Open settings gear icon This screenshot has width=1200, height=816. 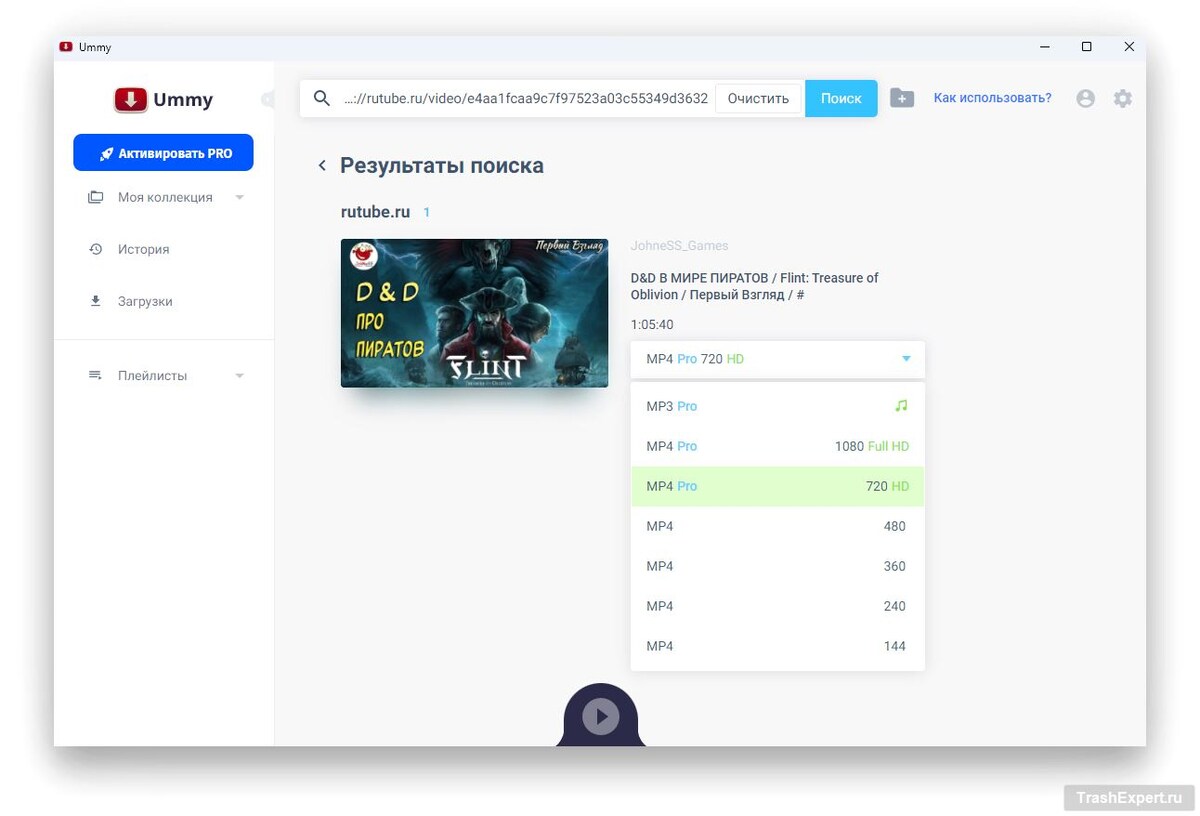click(x=1123, y=98)
